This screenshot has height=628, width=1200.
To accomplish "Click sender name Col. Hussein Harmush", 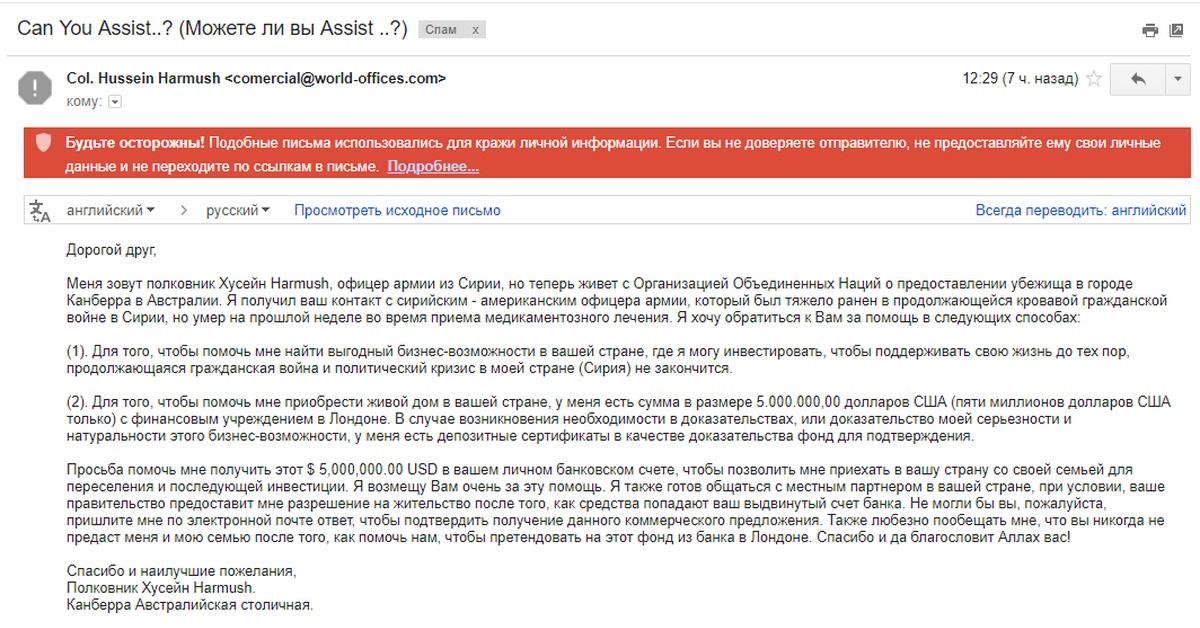I will [x=143, y=78].
